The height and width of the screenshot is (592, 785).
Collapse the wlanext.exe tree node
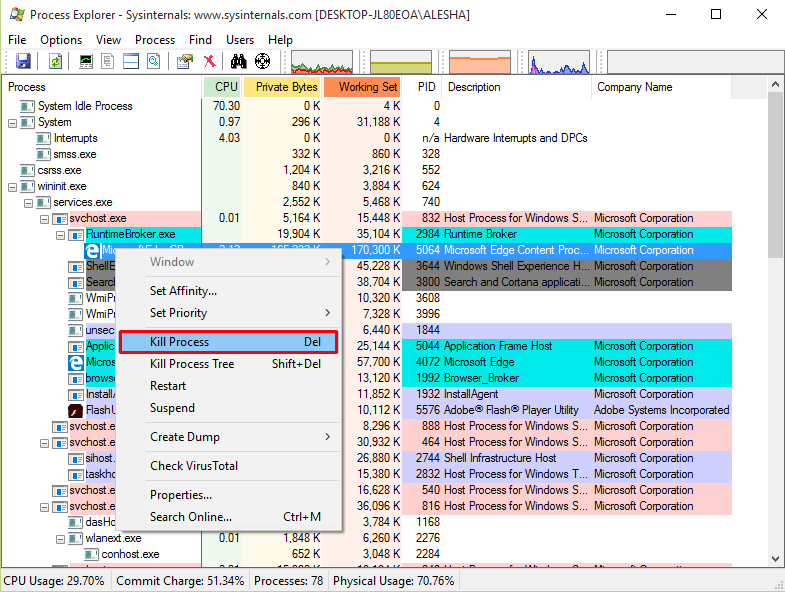click(61, 539)
